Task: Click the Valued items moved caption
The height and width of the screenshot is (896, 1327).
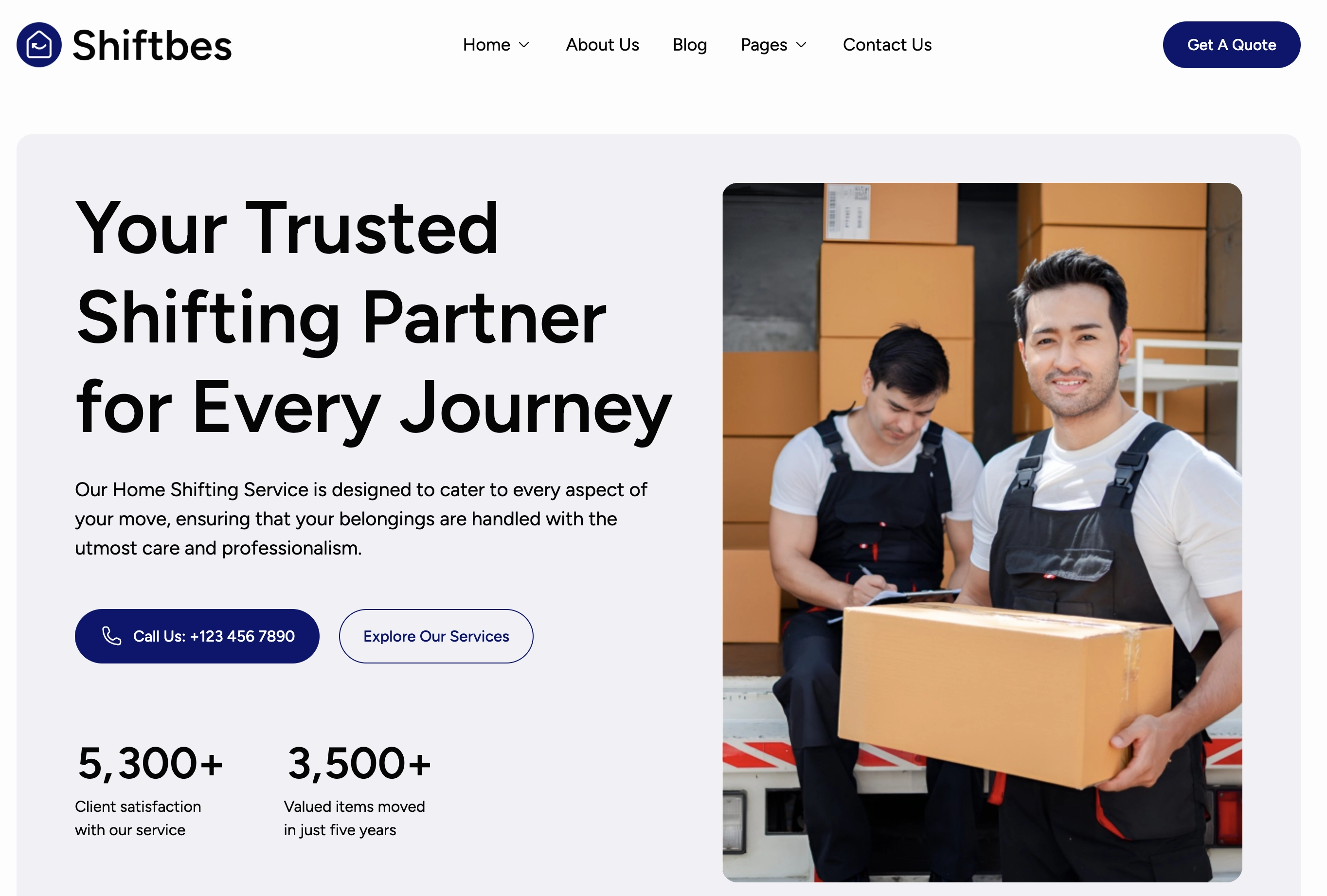Action: pos(354,818)
